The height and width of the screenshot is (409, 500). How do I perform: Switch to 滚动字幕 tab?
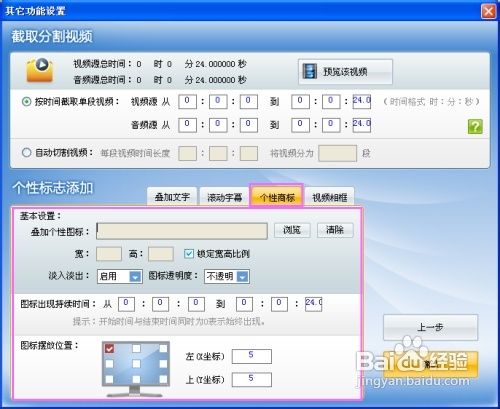(x=224, y=197)
